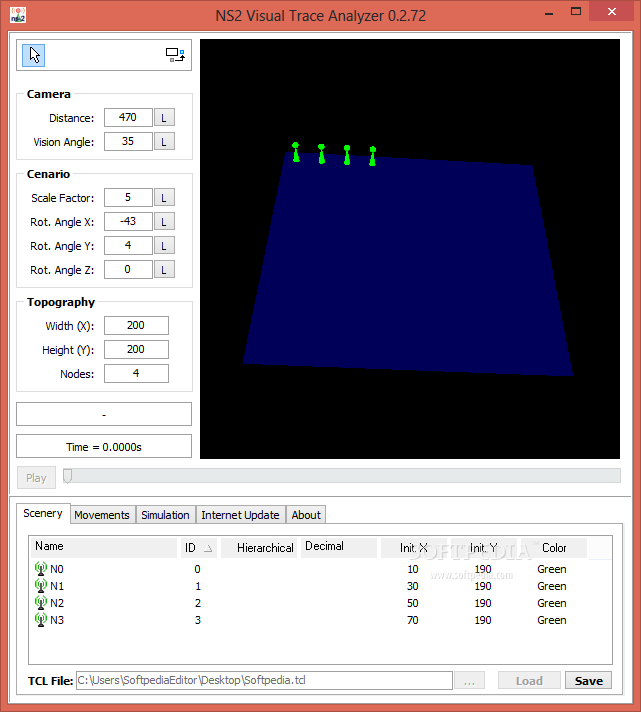This screenshot has width=641, height=712.
Task: Click the N0 antenna node icon
Action: (41, 569)
